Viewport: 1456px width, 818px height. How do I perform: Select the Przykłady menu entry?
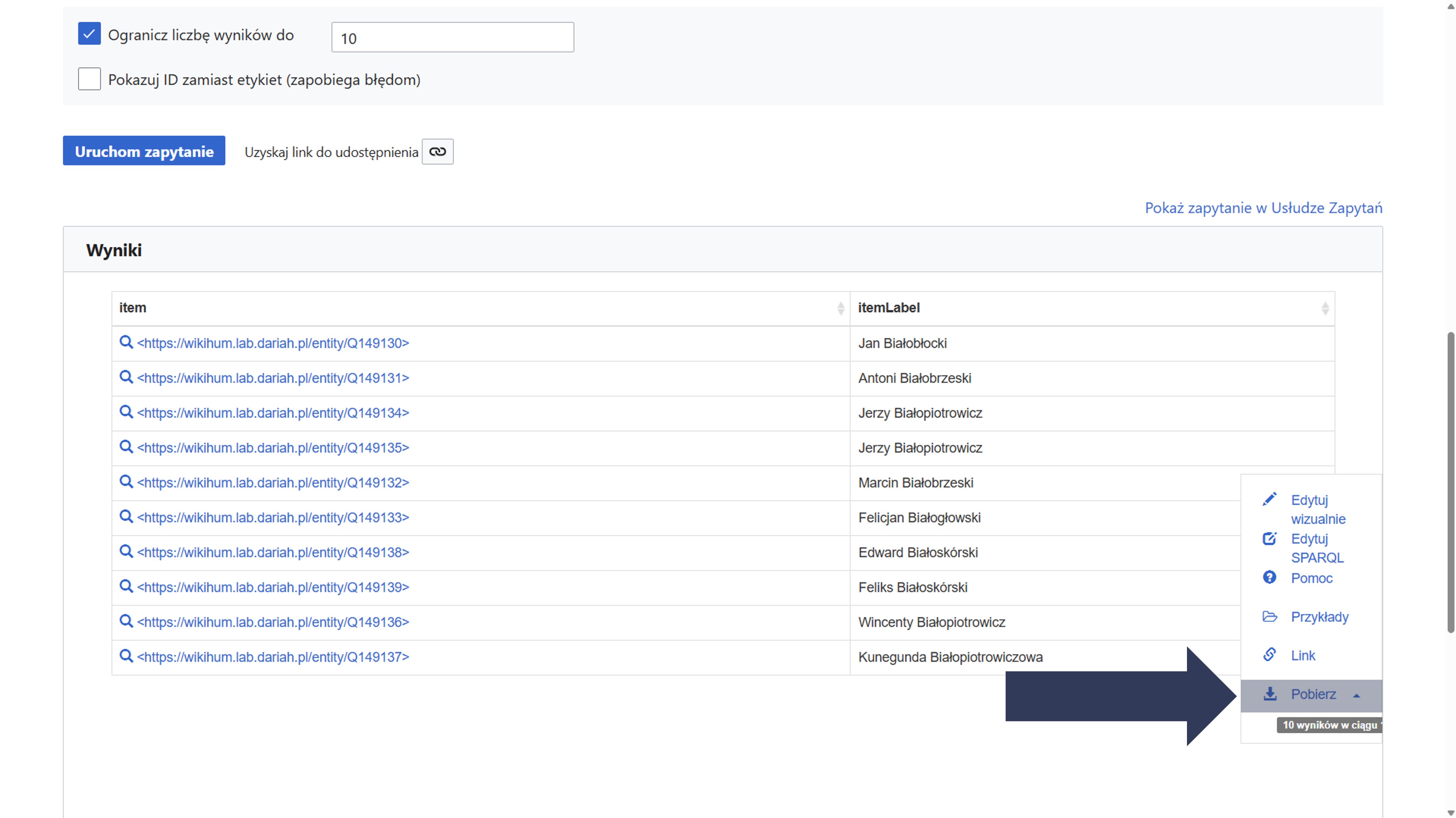pos(1319,617)
